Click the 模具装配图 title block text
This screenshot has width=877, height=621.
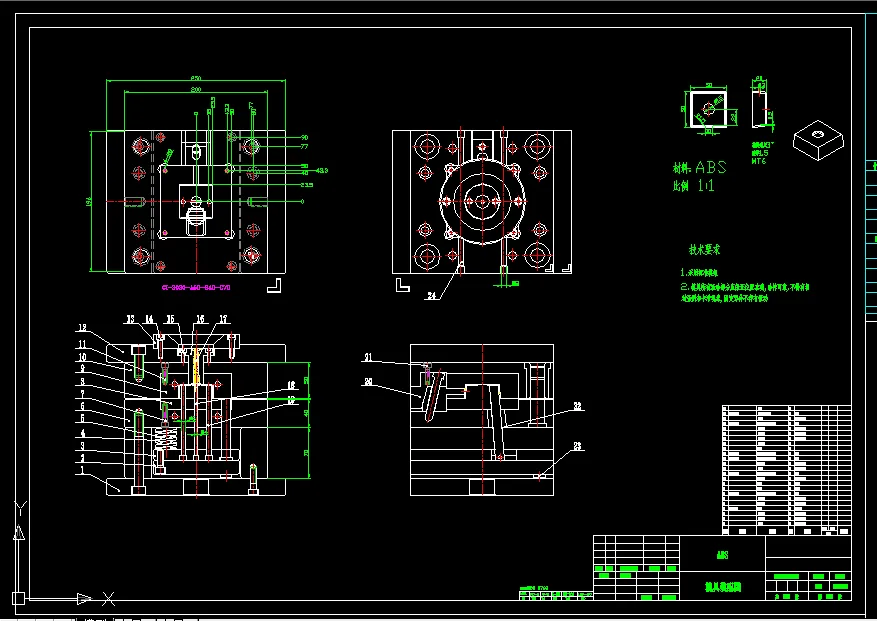click(723, 587)
